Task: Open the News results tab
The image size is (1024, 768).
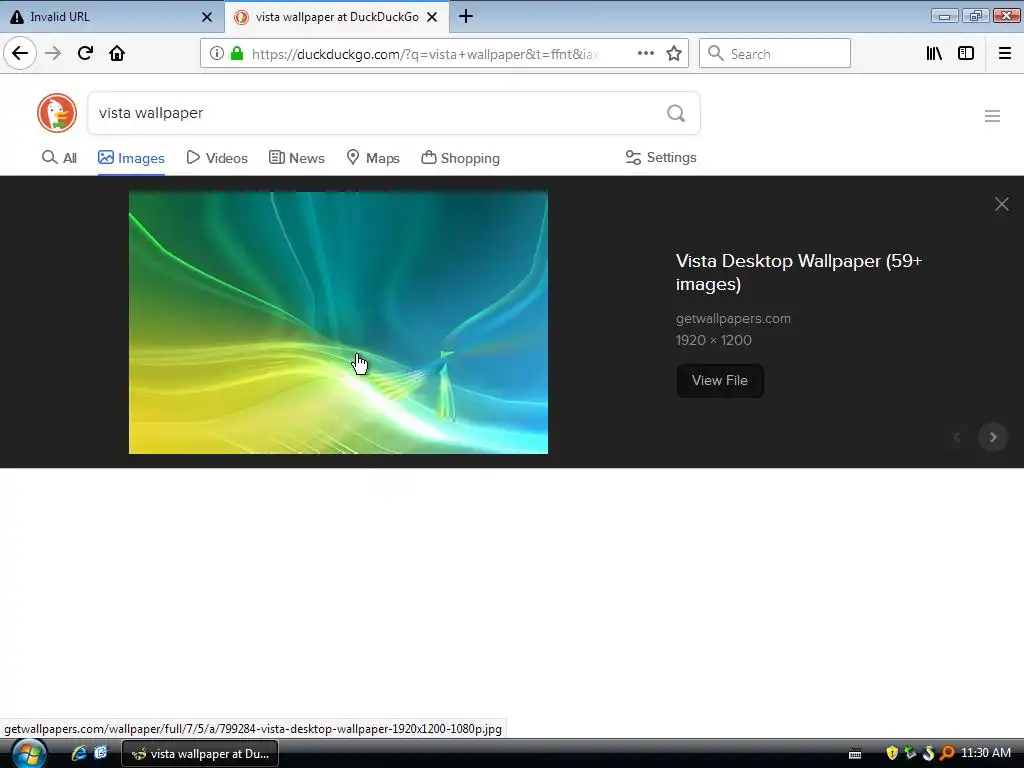Action: point(296,158)
